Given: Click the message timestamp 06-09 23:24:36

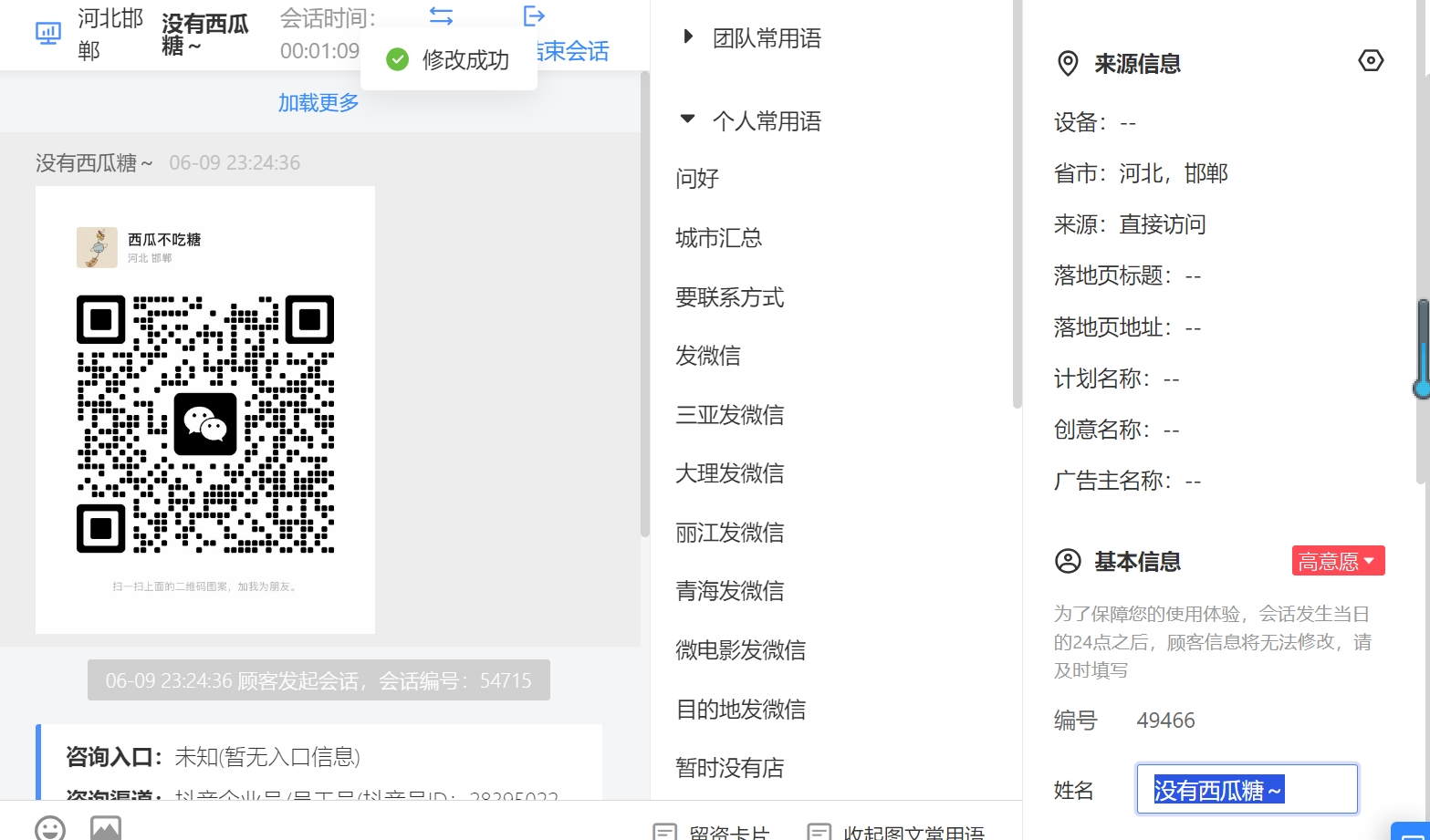Looking at the screenshot, I should click(235, 163).
